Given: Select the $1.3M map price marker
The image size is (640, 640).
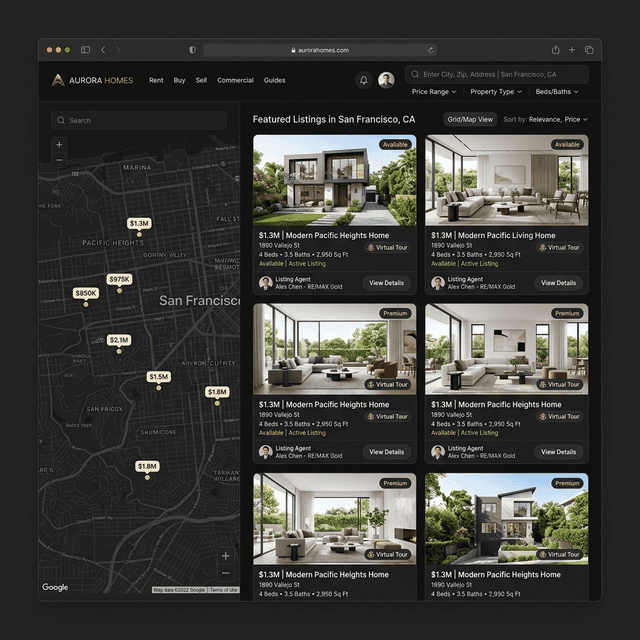Looking at the screenshot, I should 139,224.
